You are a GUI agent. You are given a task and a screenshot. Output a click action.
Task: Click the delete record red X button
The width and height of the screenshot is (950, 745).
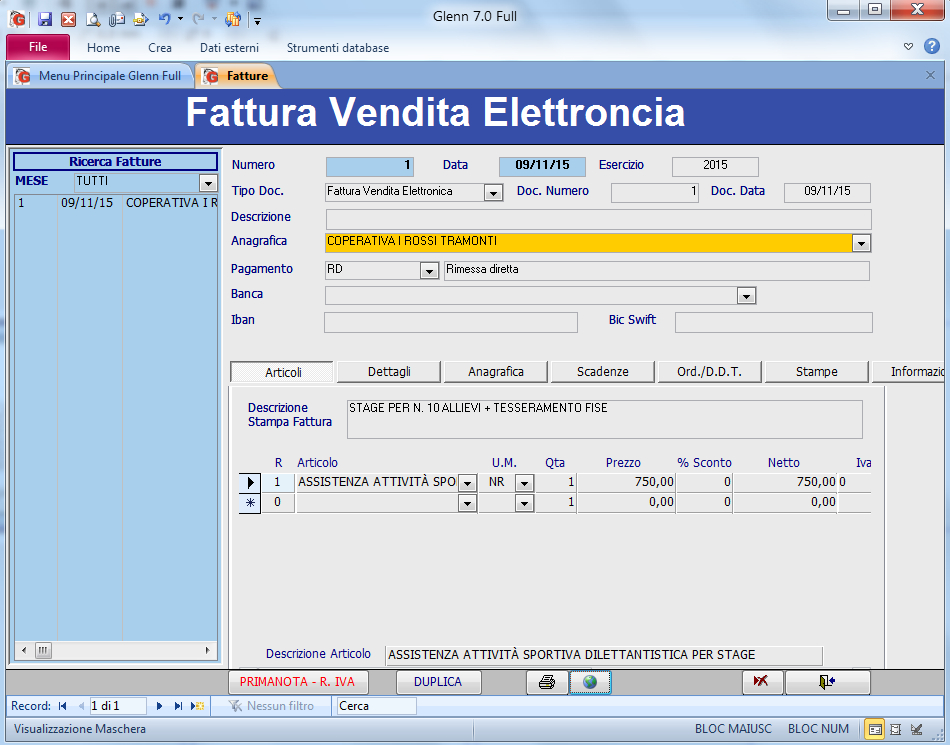pos(762,682)
